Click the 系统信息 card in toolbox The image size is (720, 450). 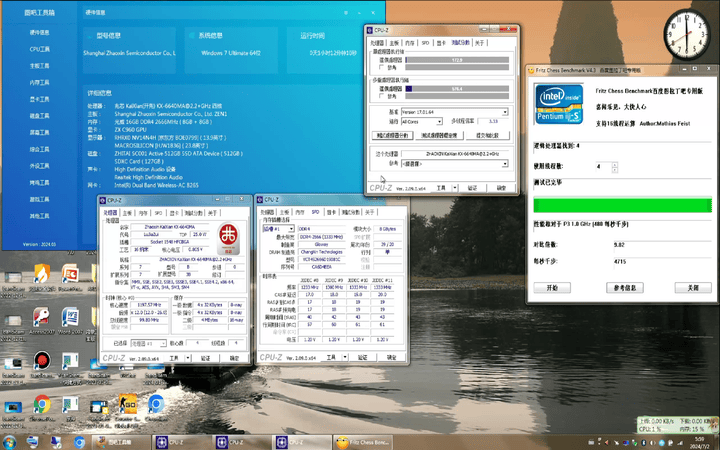click(x=231, y=51)
